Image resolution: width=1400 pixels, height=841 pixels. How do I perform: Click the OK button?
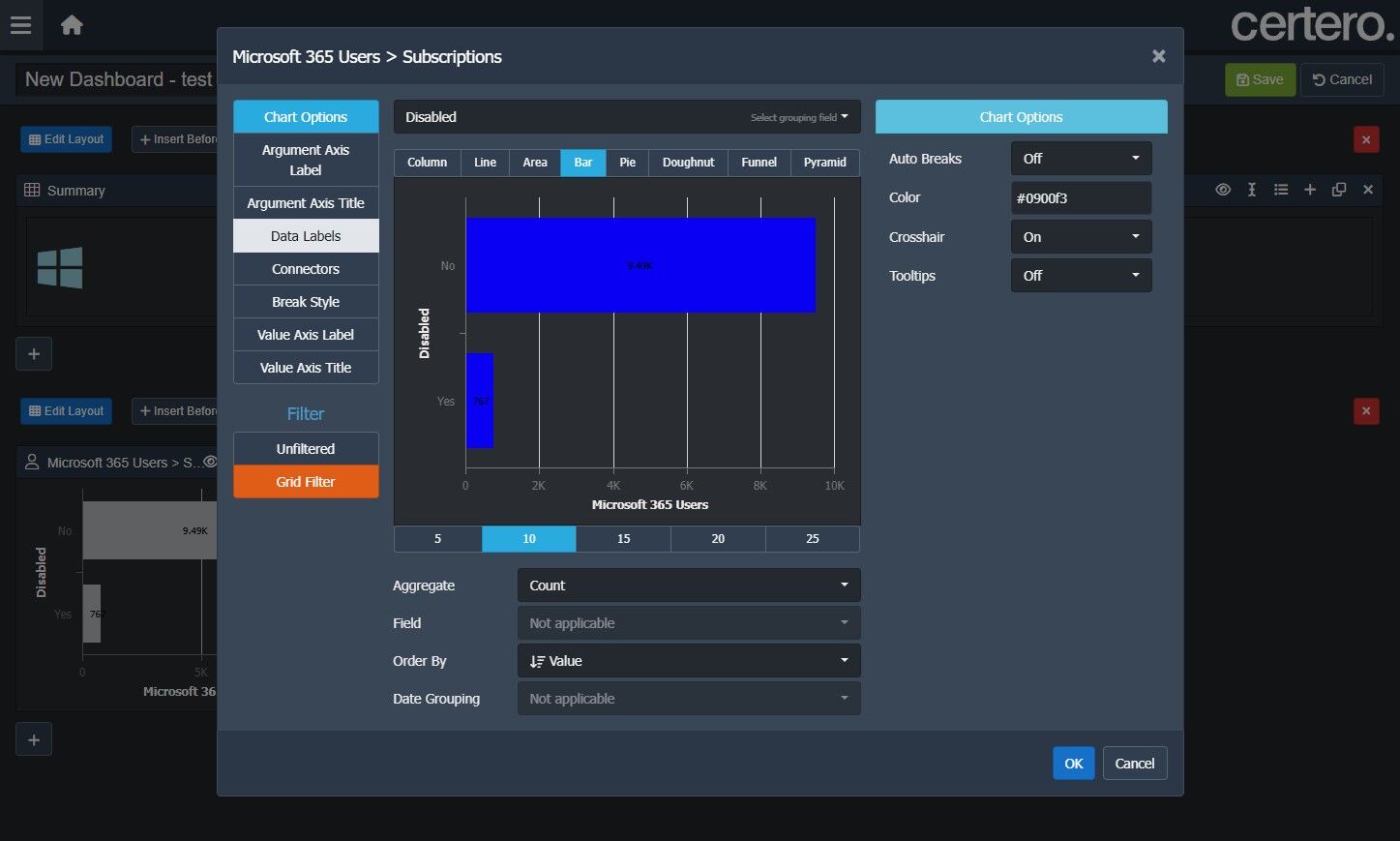coord(1073,764)
